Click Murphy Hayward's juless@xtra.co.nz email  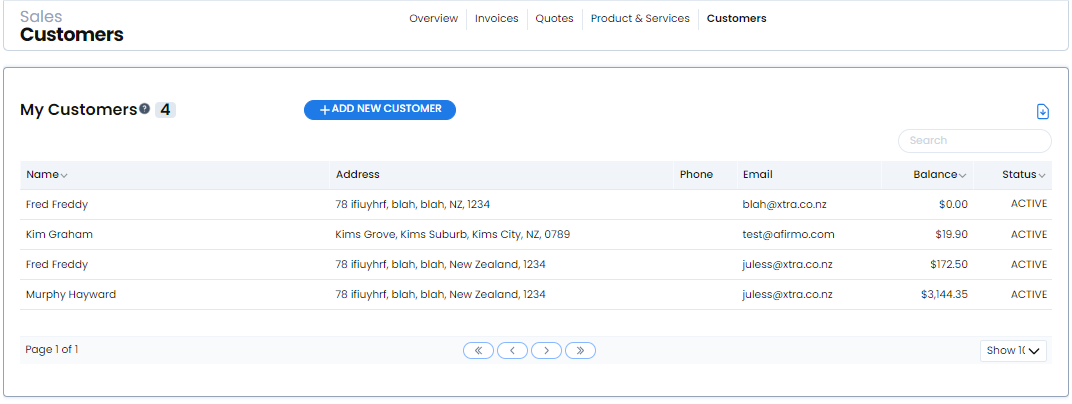pos(788,295)
